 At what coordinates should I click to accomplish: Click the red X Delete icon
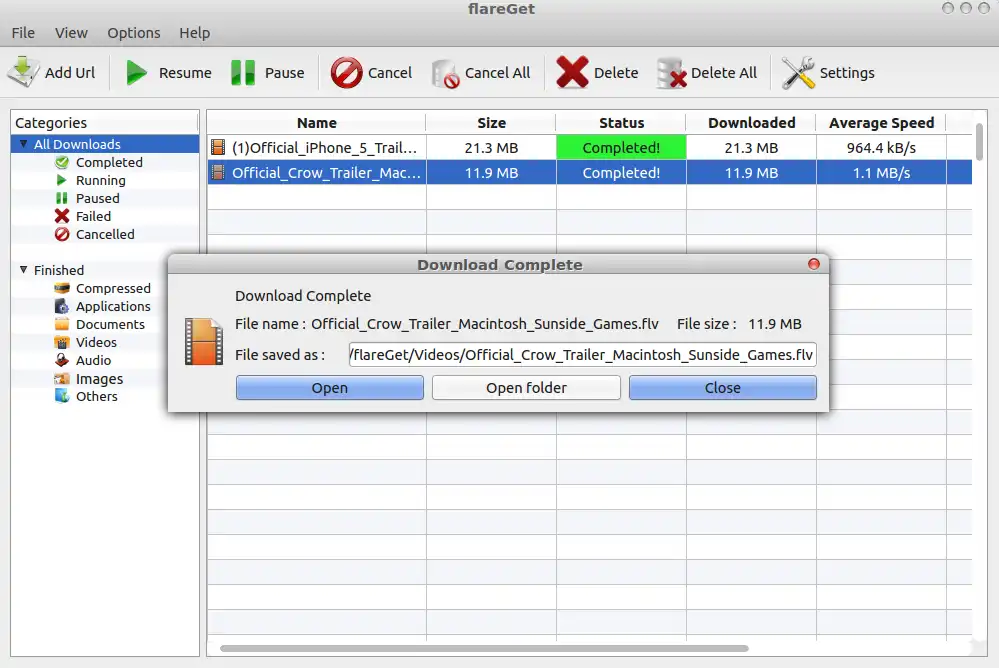point(571,72)
